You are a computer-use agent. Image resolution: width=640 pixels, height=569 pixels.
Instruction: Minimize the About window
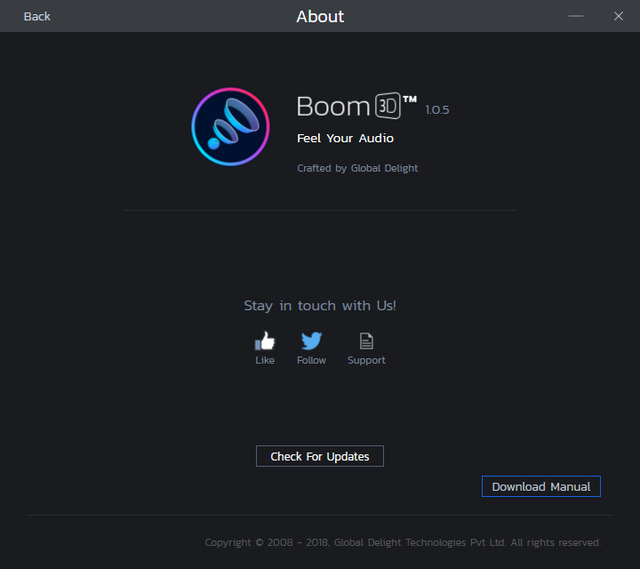[x=576, y=16]
